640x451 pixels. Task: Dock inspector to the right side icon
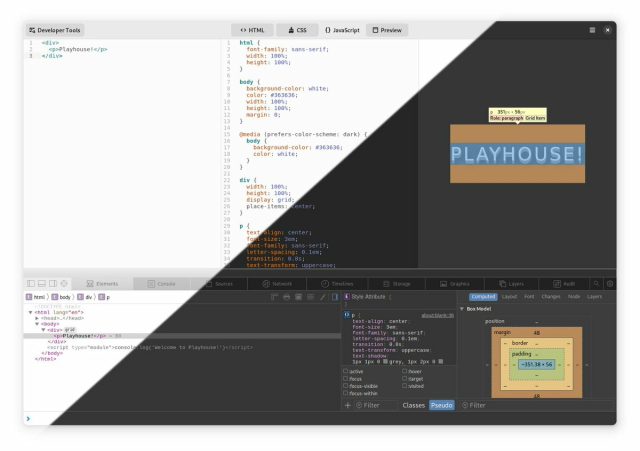[53, 283]
